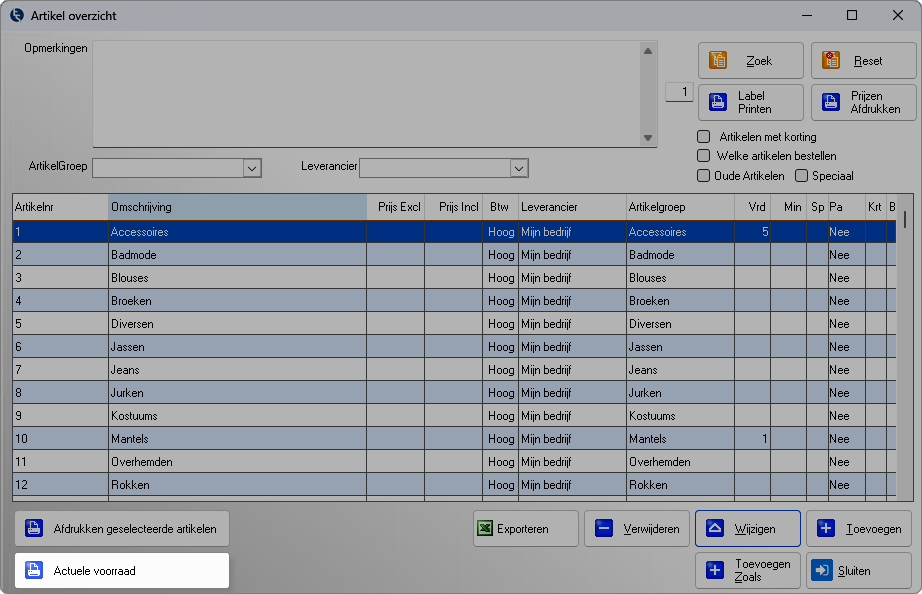This screenshot has height=594, width=922.
Task: Sort by Omschrijving column header
Action: coord(238,207)
